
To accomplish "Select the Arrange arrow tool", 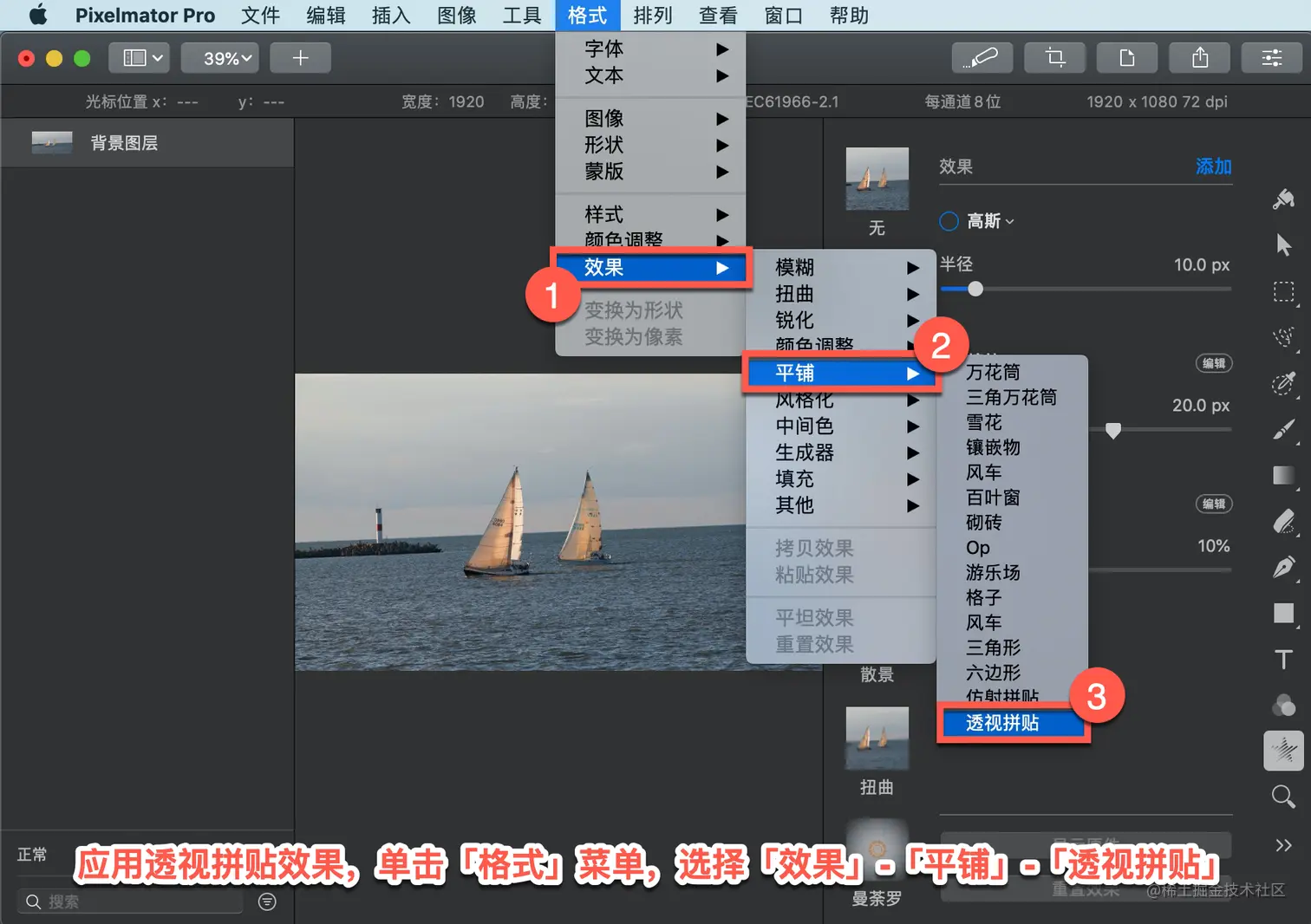I will click(1283, 244).
